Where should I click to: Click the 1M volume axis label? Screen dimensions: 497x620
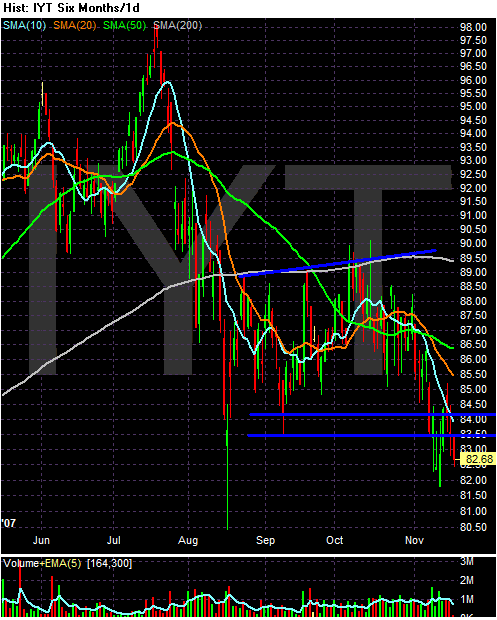(x=467, y=599)
